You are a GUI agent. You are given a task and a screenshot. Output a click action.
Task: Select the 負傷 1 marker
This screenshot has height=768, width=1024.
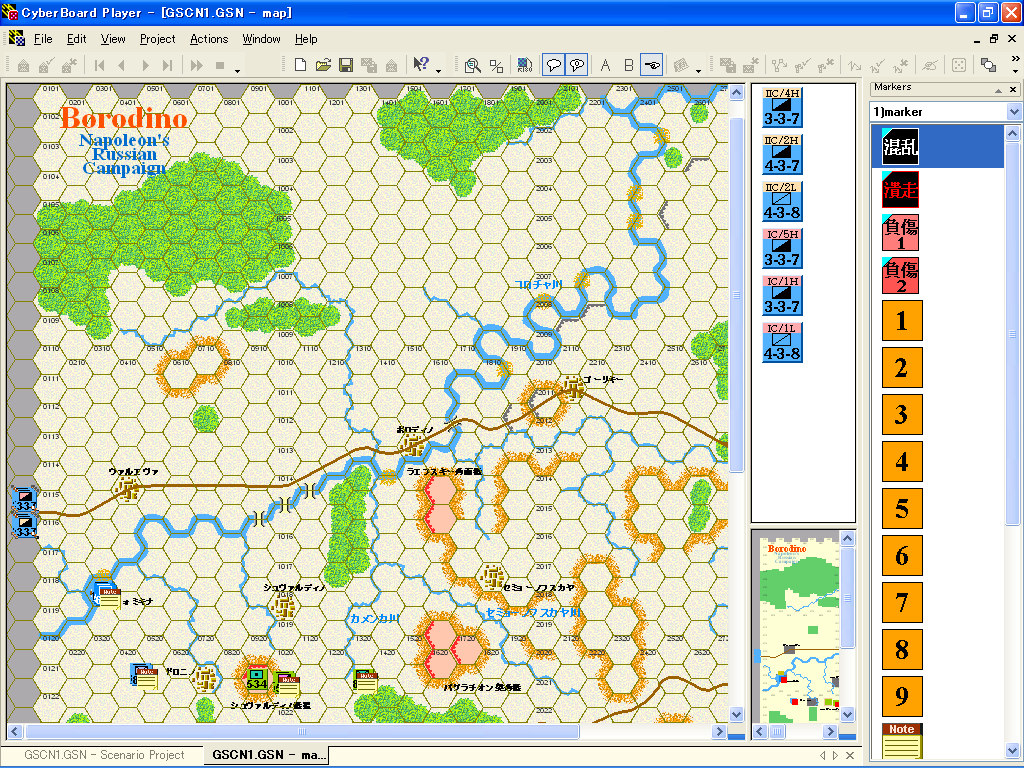[x=901, y=232]
